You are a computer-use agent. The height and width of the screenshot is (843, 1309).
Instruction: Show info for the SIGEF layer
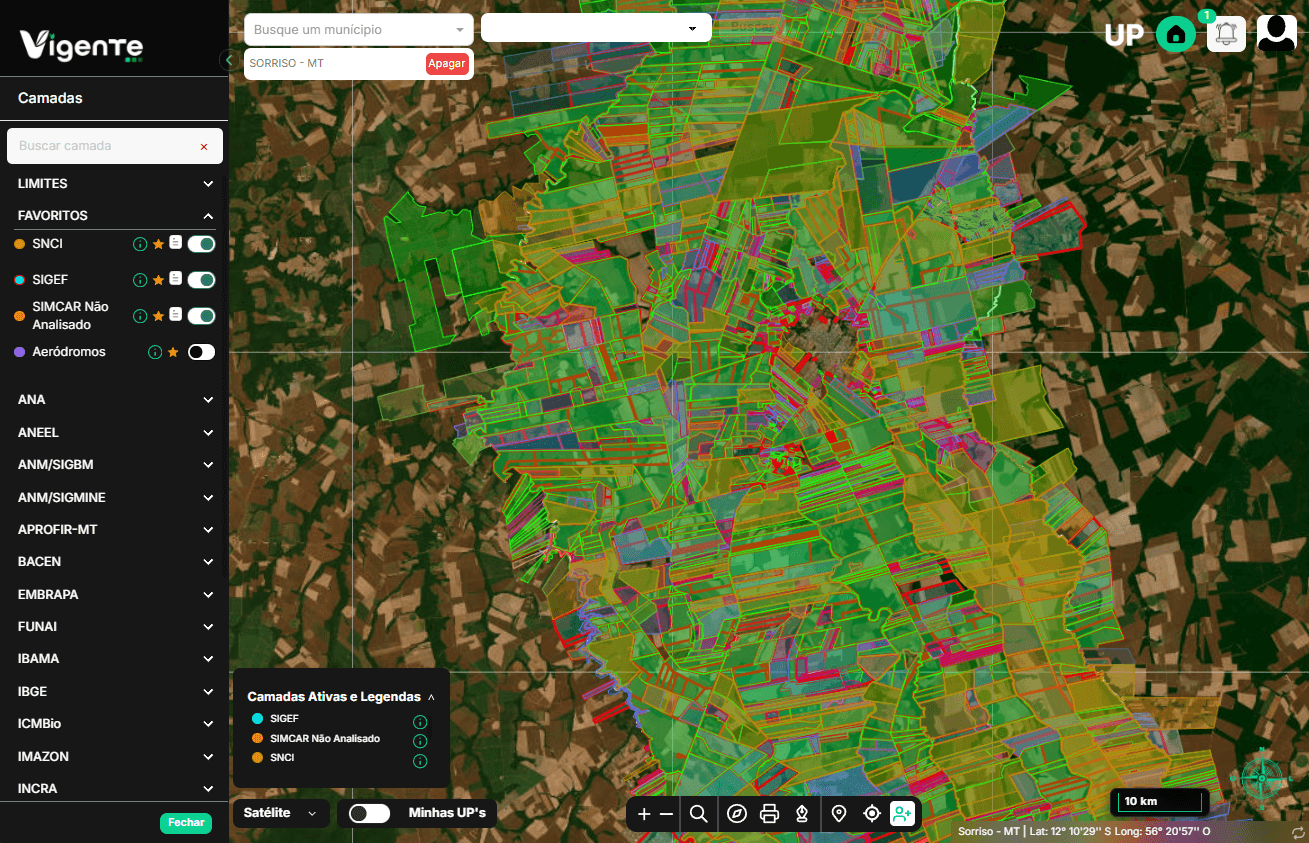coord(140,280)
